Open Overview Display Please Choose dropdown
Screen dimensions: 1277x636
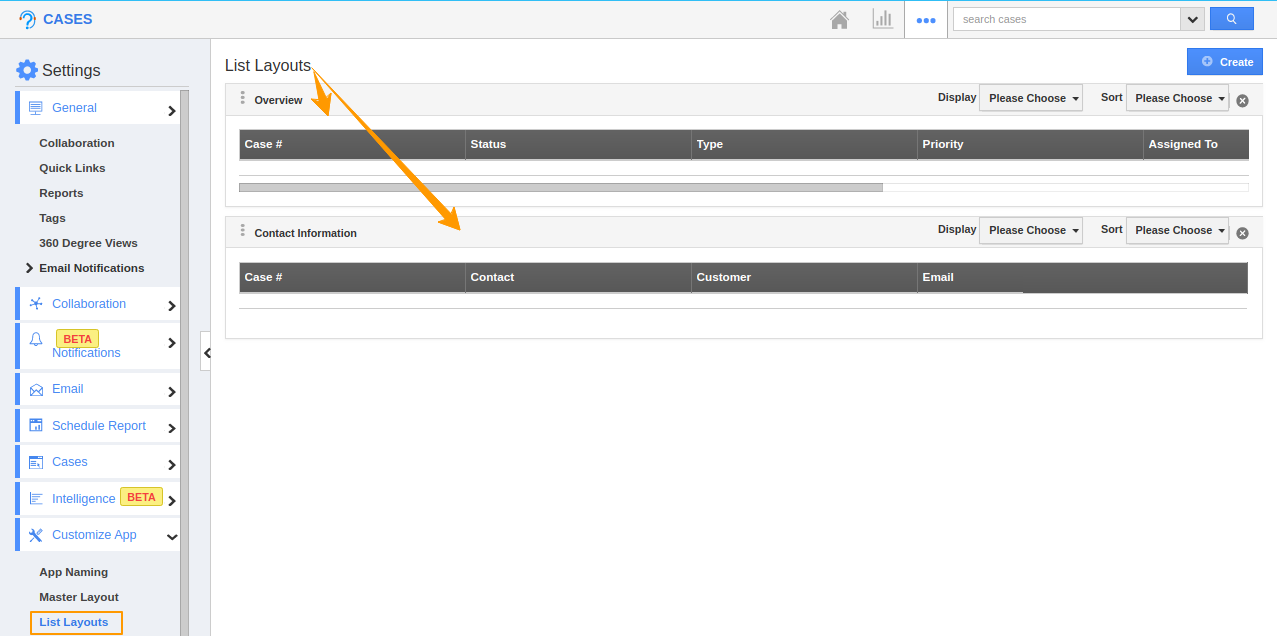[1031, 98]
